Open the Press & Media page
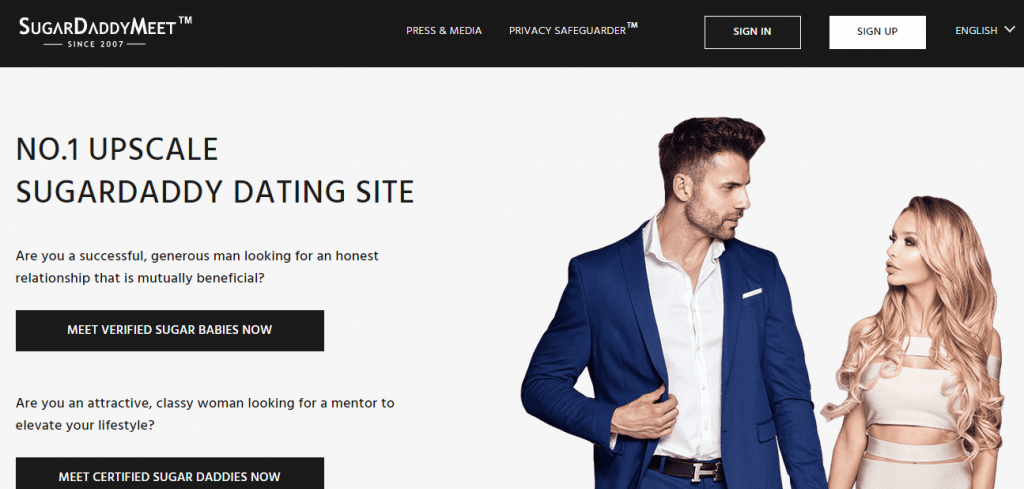This screenshot has height=489, width=1024. tap(444, 31)
